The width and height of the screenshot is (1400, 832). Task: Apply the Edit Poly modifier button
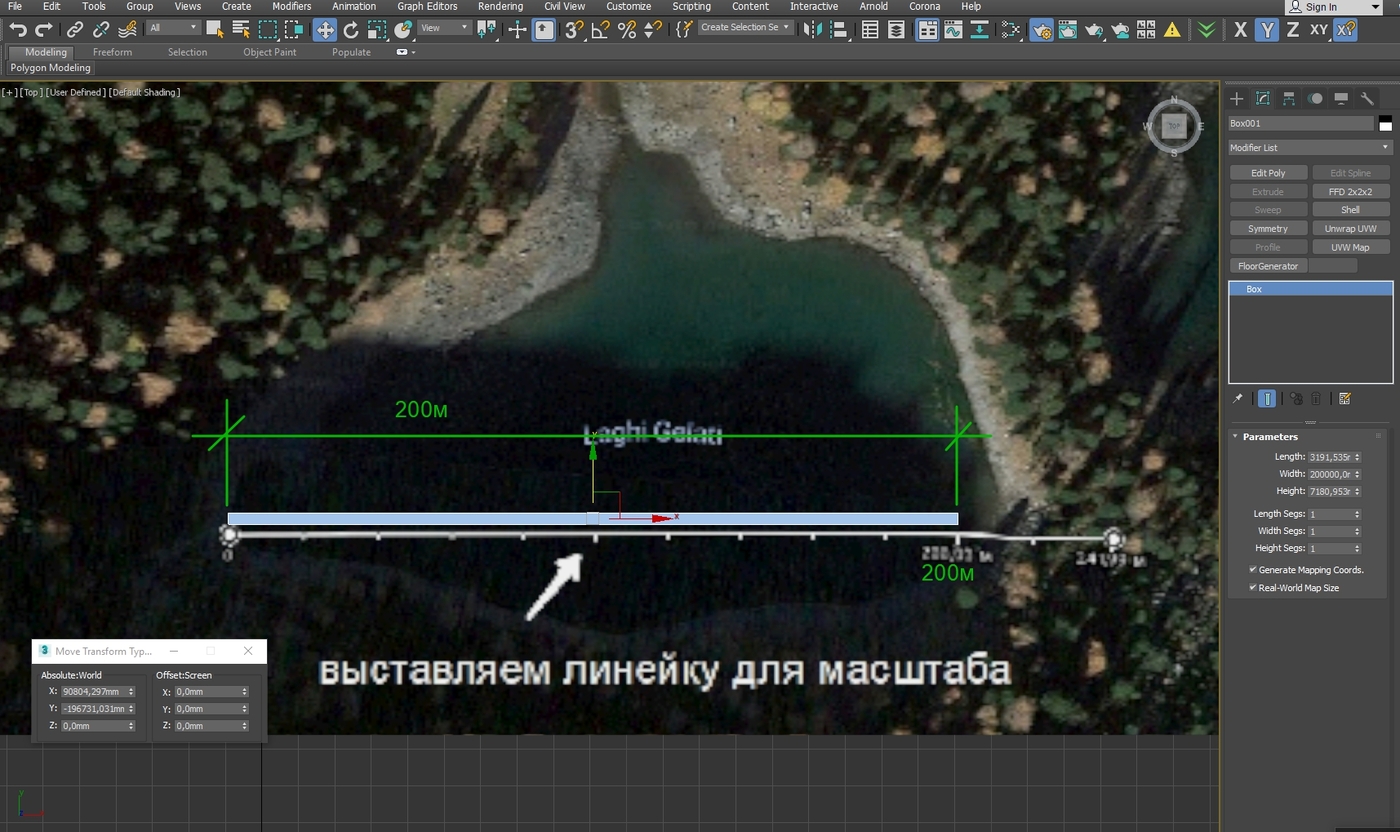point(1268,173)
